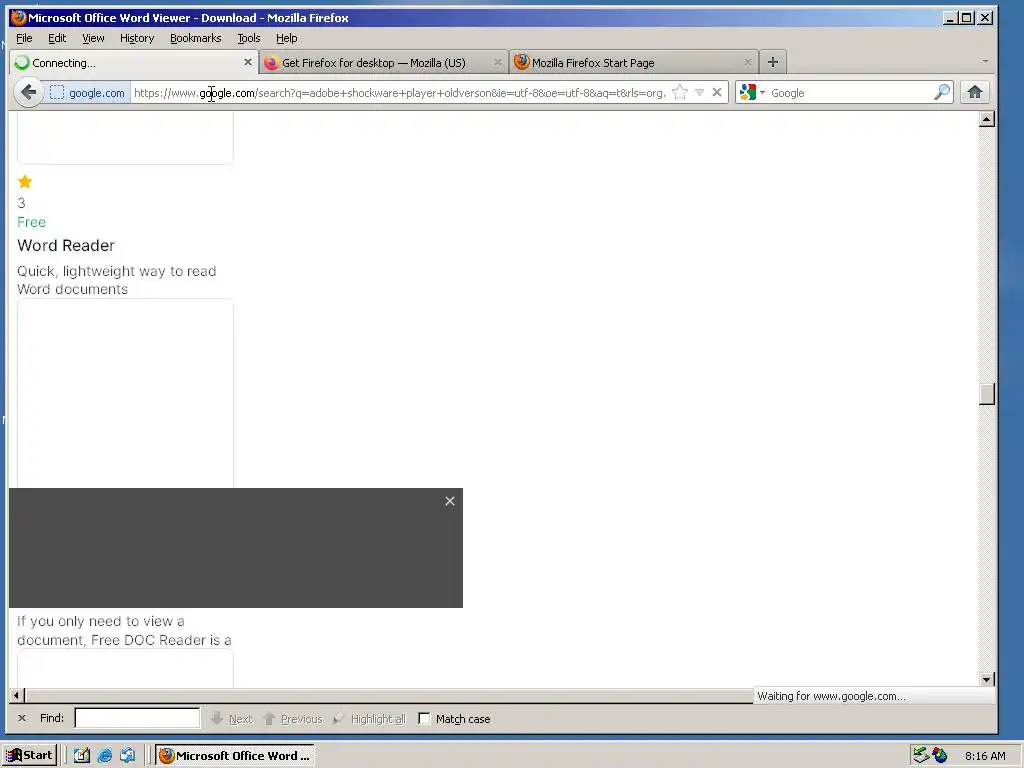Viewport: 1024px width, 768px height.
Task: Click the 8:16 AM system clock
Action: pyautogui.click(x=985, y=756)
